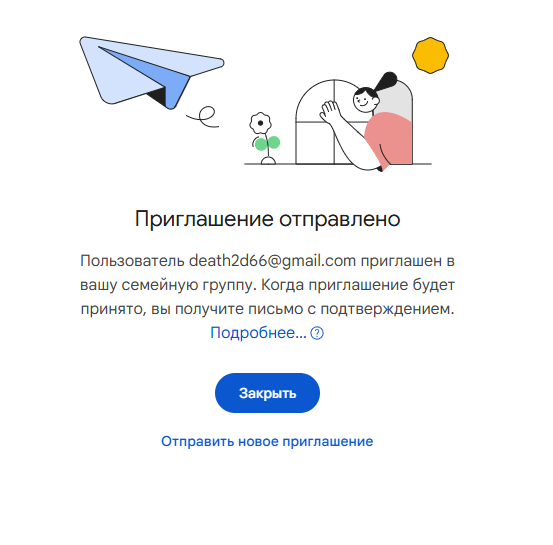Click the smiling woman's face

365,100
